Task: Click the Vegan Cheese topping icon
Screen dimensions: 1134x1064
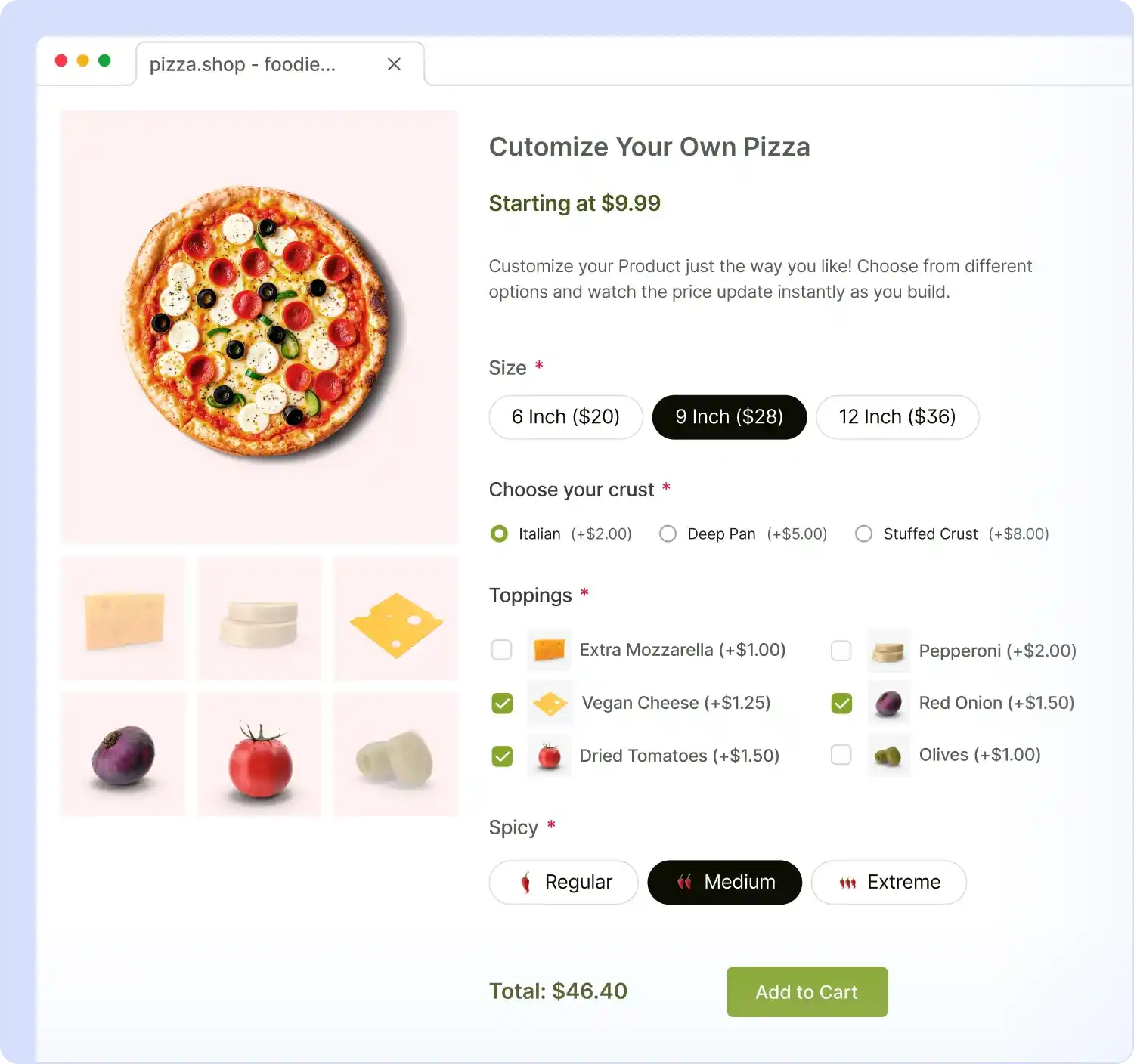Action: (x=550, y=703)
